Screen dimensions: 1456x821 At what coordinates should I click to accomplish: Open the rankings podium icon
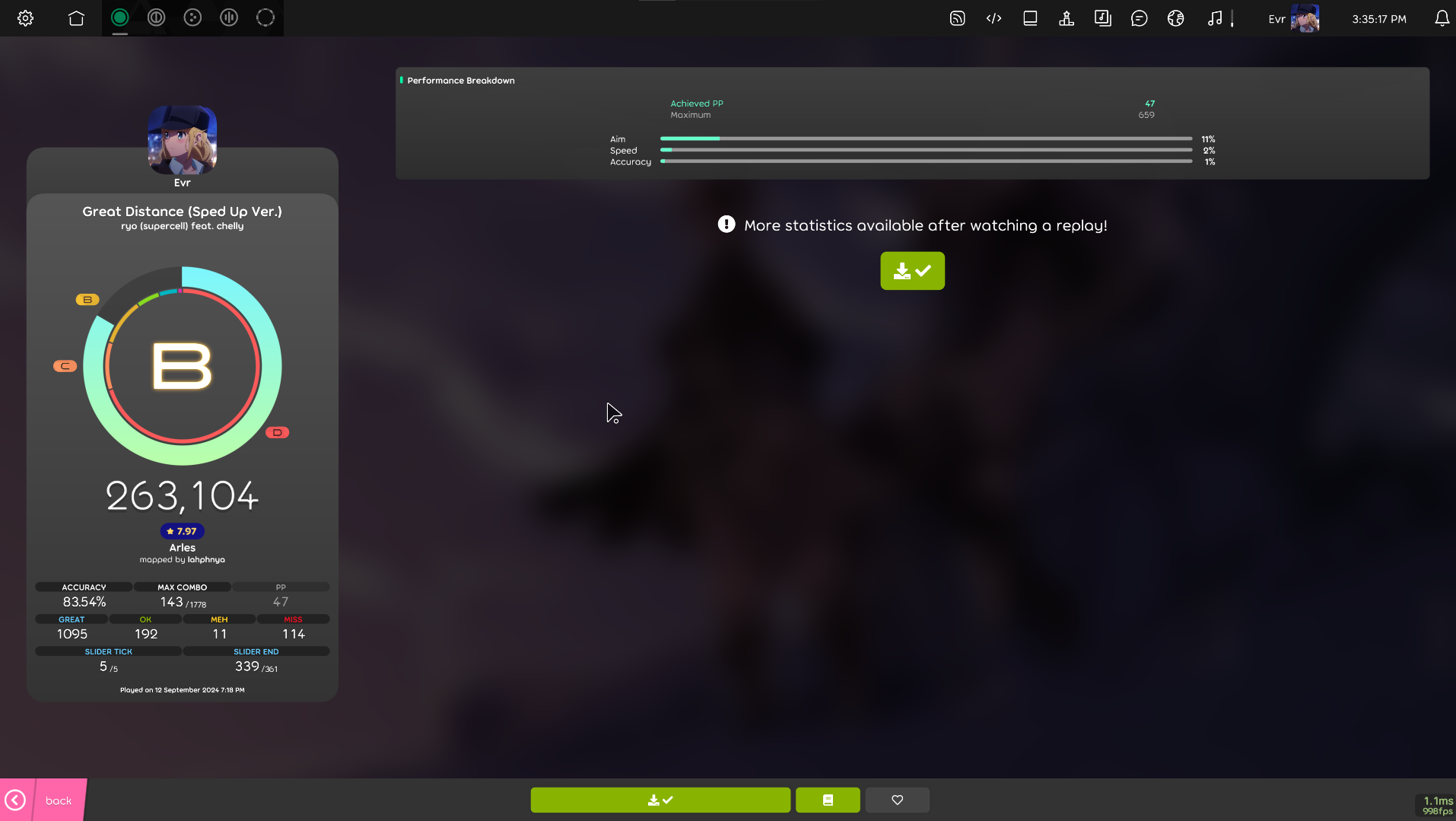coord(1067,18)
